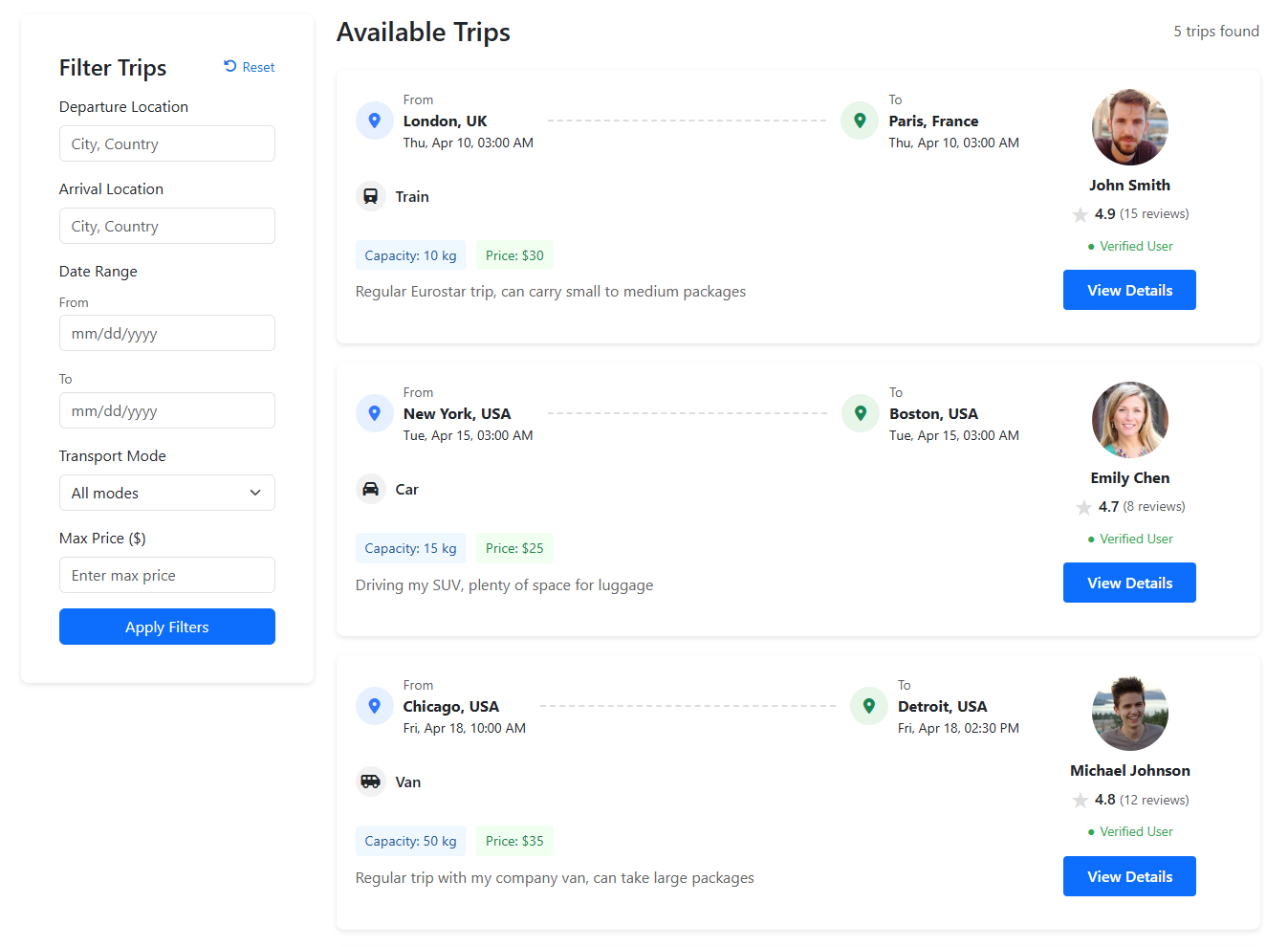Click the Verified User green dot for Michael Johnson
Image resolution: width=1288 pixels, height=947 pixels.
coord(1090,831)
